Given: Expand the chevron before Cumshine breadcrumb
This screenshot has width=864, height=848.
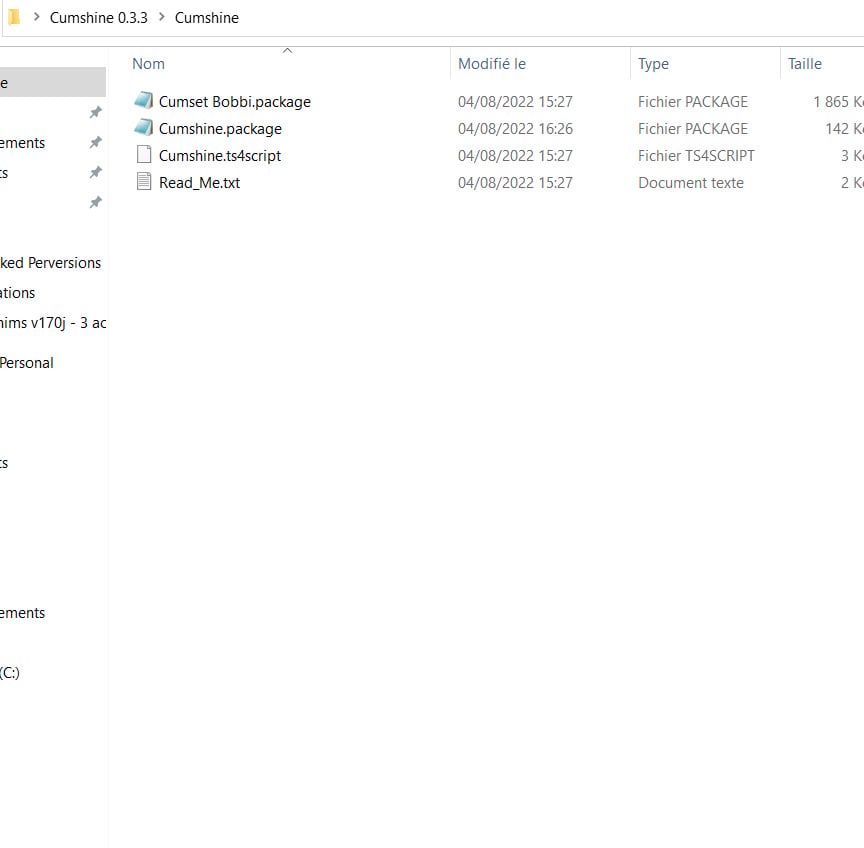Looking at the screenshot, I should pyautogui.click(x=161, y=17).
